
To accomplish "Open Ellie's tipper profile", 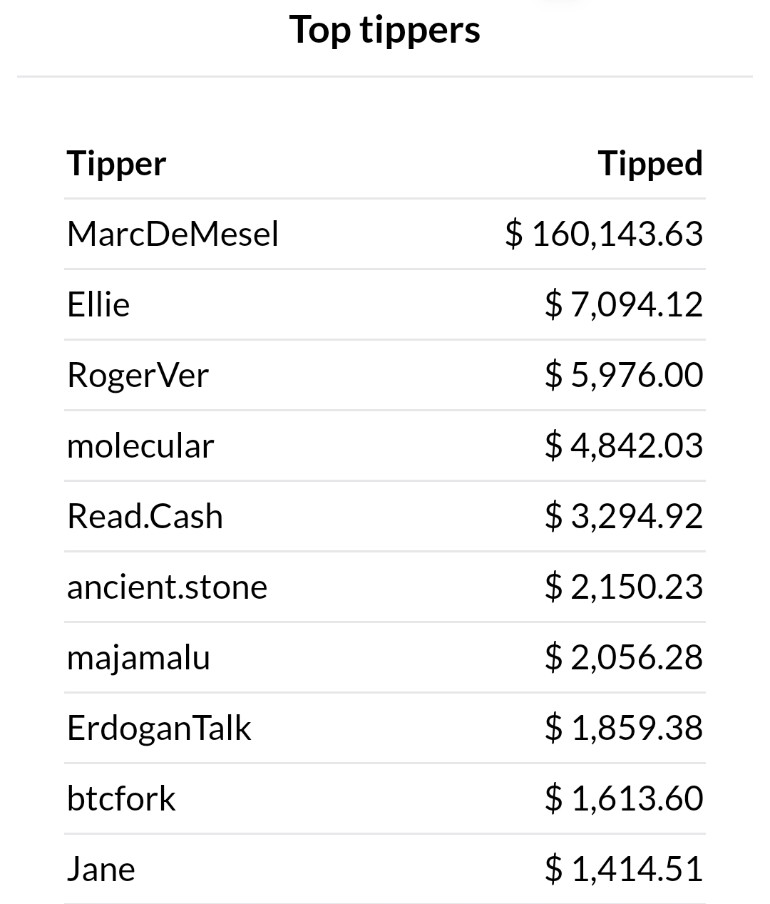I will [x=98, y=304].
